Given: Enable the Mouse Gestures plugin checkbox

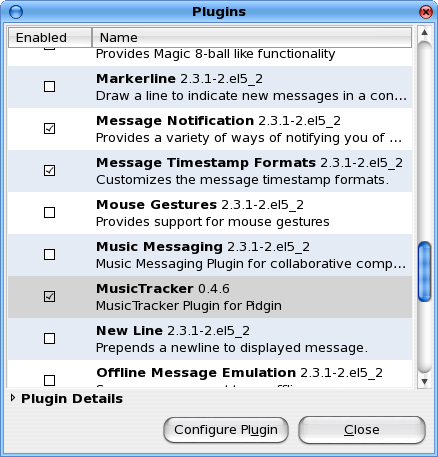Looking at the screenshot, I should click(50, 213).
